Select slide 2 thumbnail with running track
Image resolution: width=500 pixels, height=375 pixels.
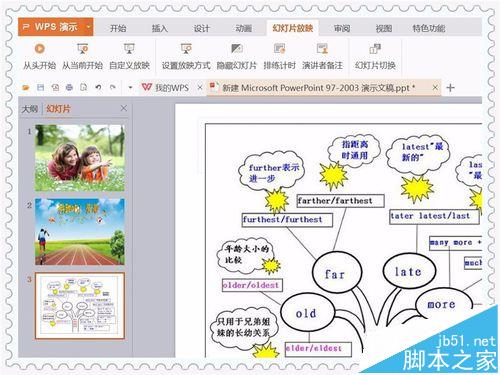(x=80, y=232)
